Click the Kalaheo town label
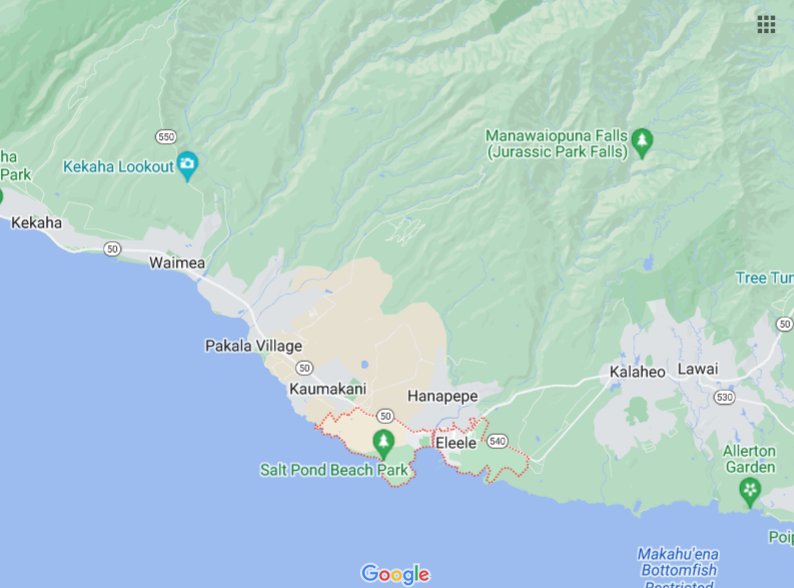Image resolution: width=794 pixels, height=588 pixels. pyautogui.click(x=637, y=372)
